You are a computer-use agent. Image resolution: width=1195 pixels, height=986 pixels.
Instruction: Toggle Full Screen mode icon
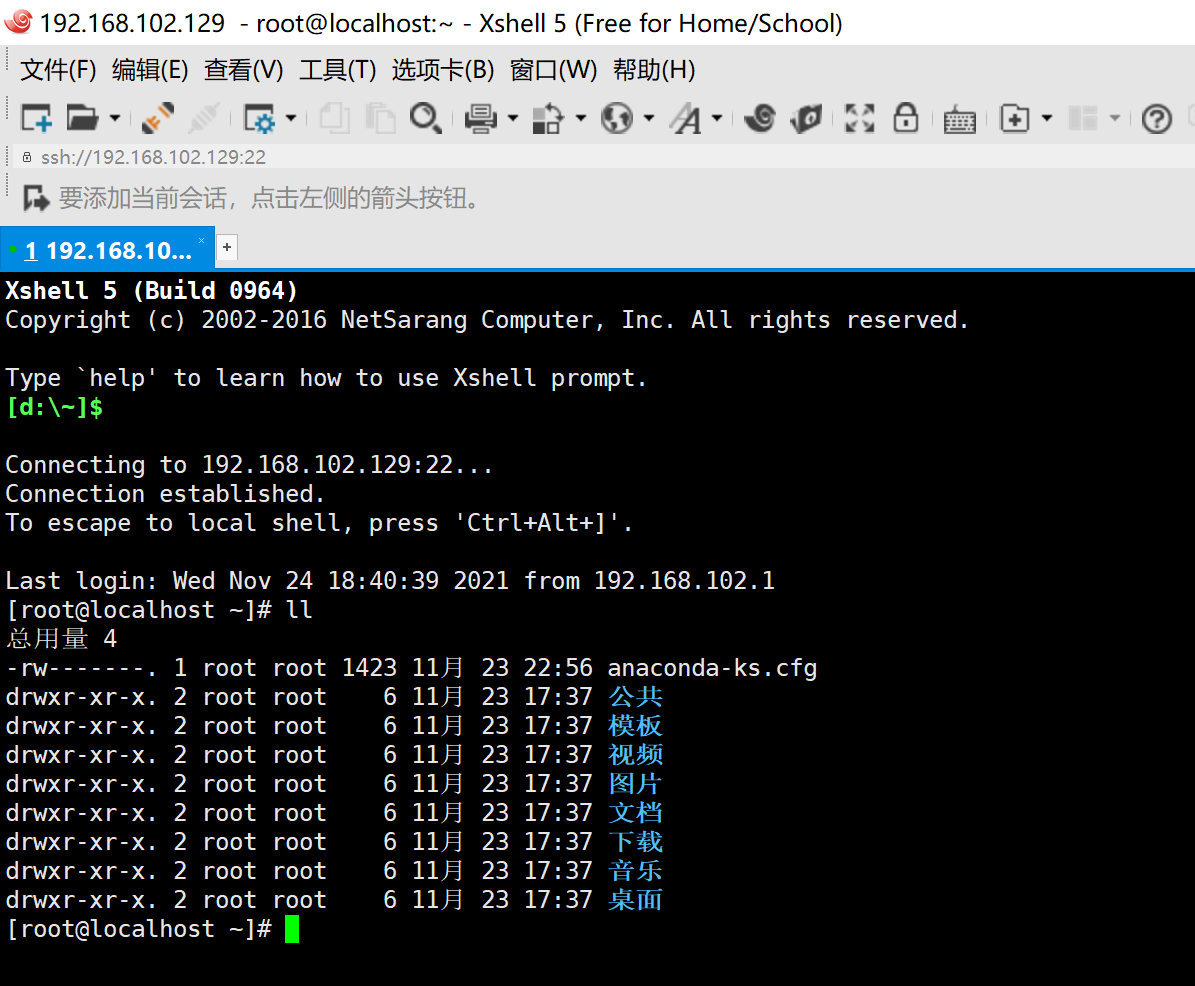(x=860, y=119)
